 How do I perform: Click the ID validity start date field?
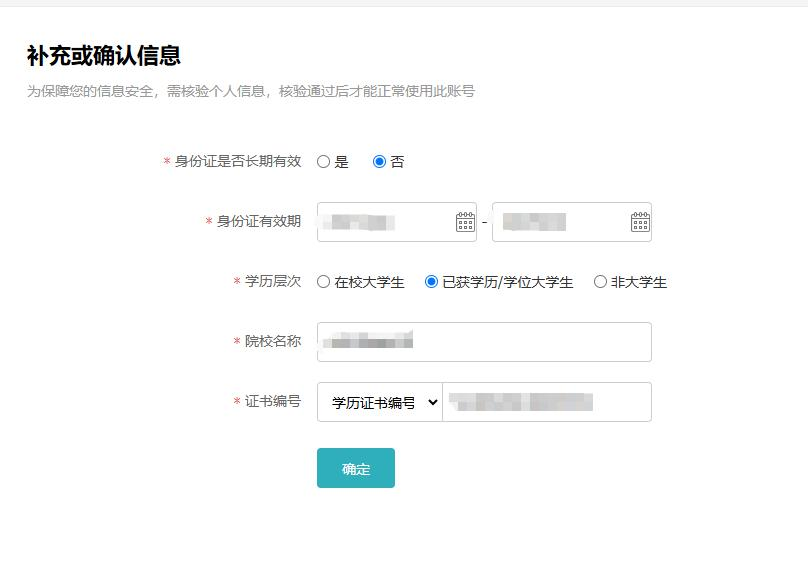(397, 222)
